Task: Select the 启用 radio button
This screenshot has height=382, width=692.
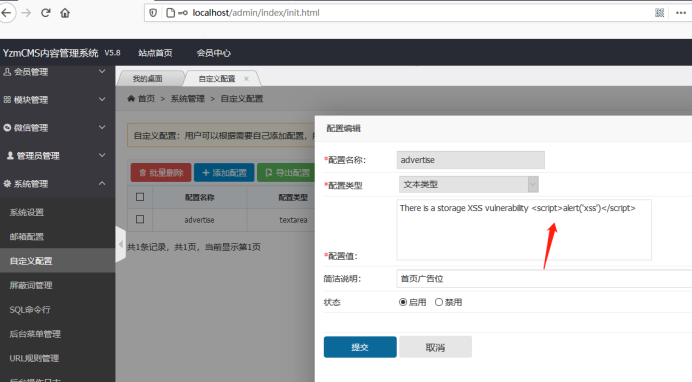Action: point(402,302)
